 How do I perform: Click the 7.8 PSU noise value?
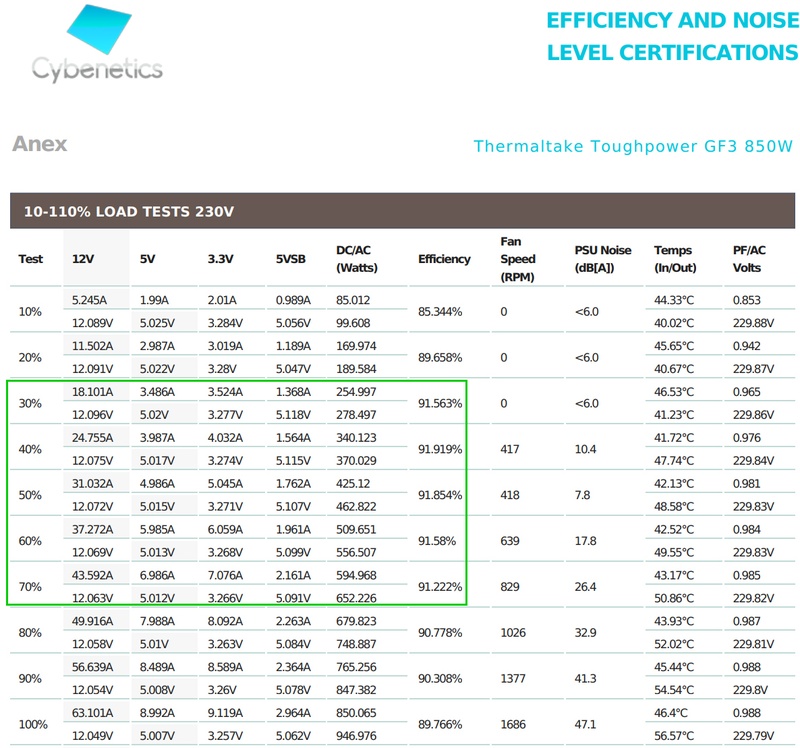[583, 495]
